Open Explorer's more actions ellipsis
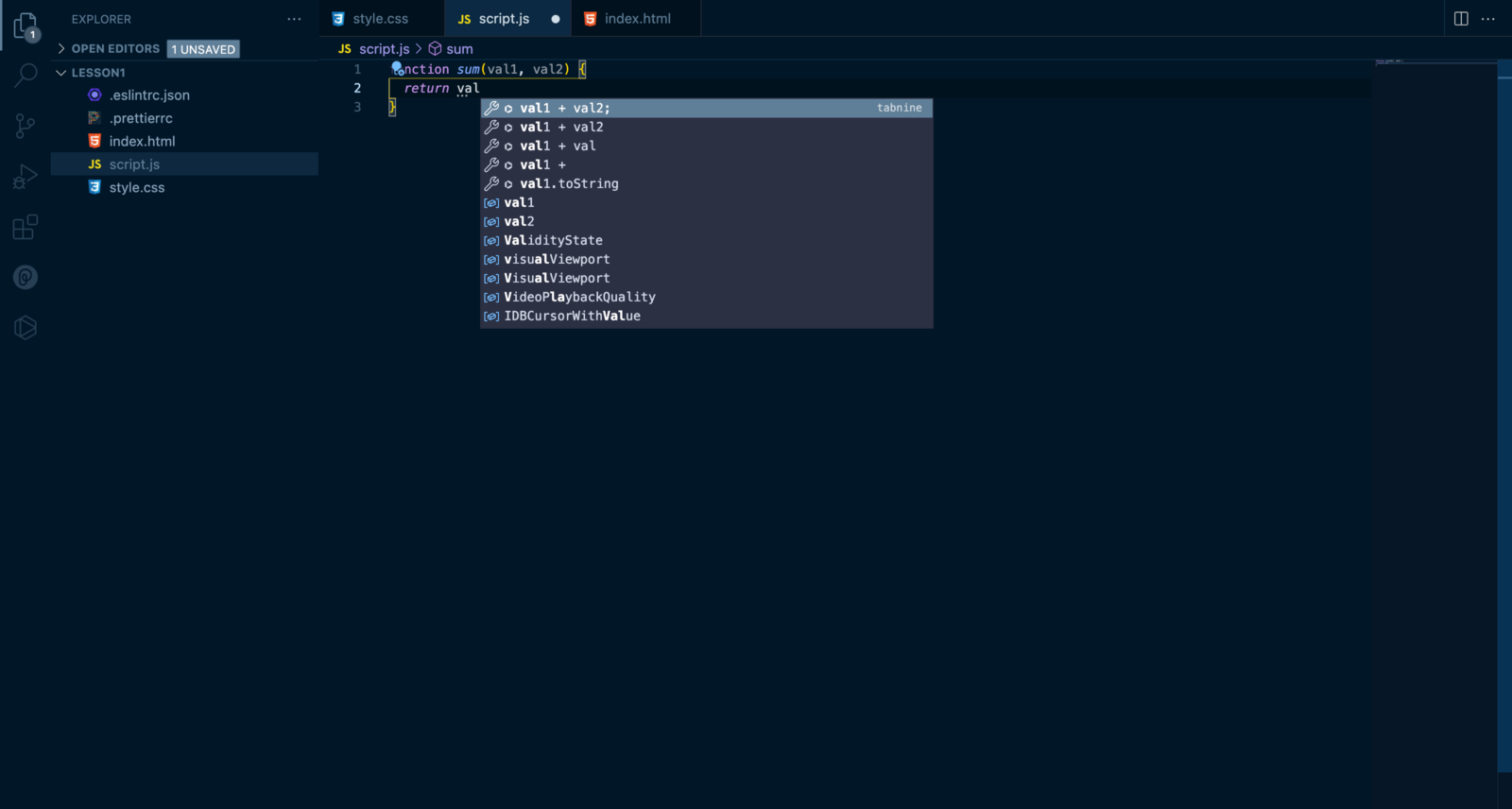Screen dimensions: 1512x809 tap(294, 19)
